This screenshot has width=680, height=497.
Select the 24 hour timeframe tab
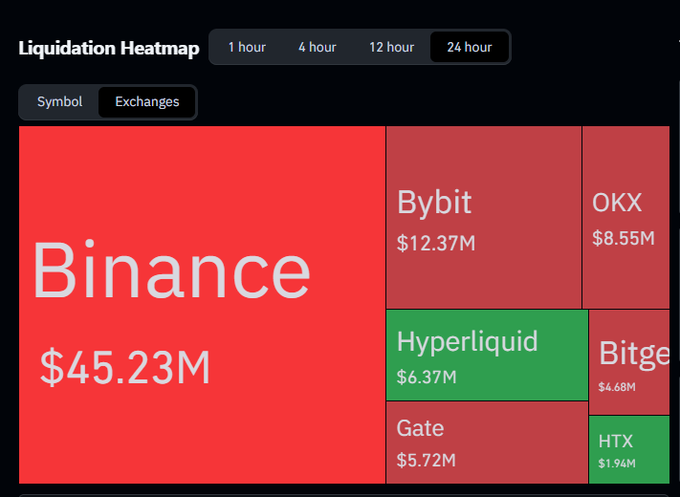coord(469,47)
